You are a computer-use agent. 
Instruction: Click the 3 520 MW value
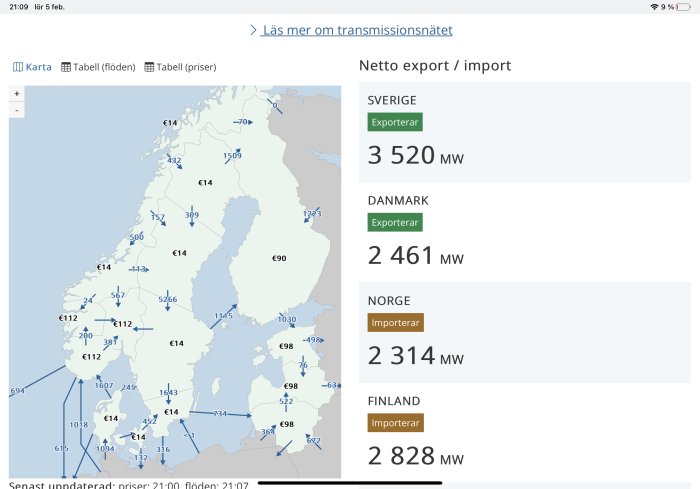coord(416,155)
